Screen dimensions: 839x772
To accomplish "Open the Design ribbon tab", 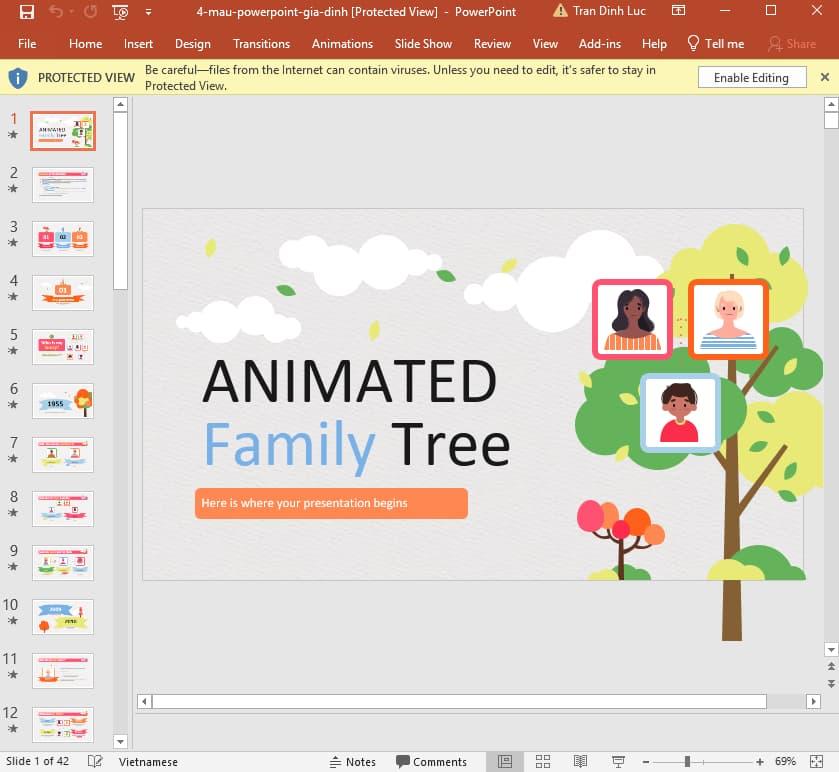I will pos(192,44).
